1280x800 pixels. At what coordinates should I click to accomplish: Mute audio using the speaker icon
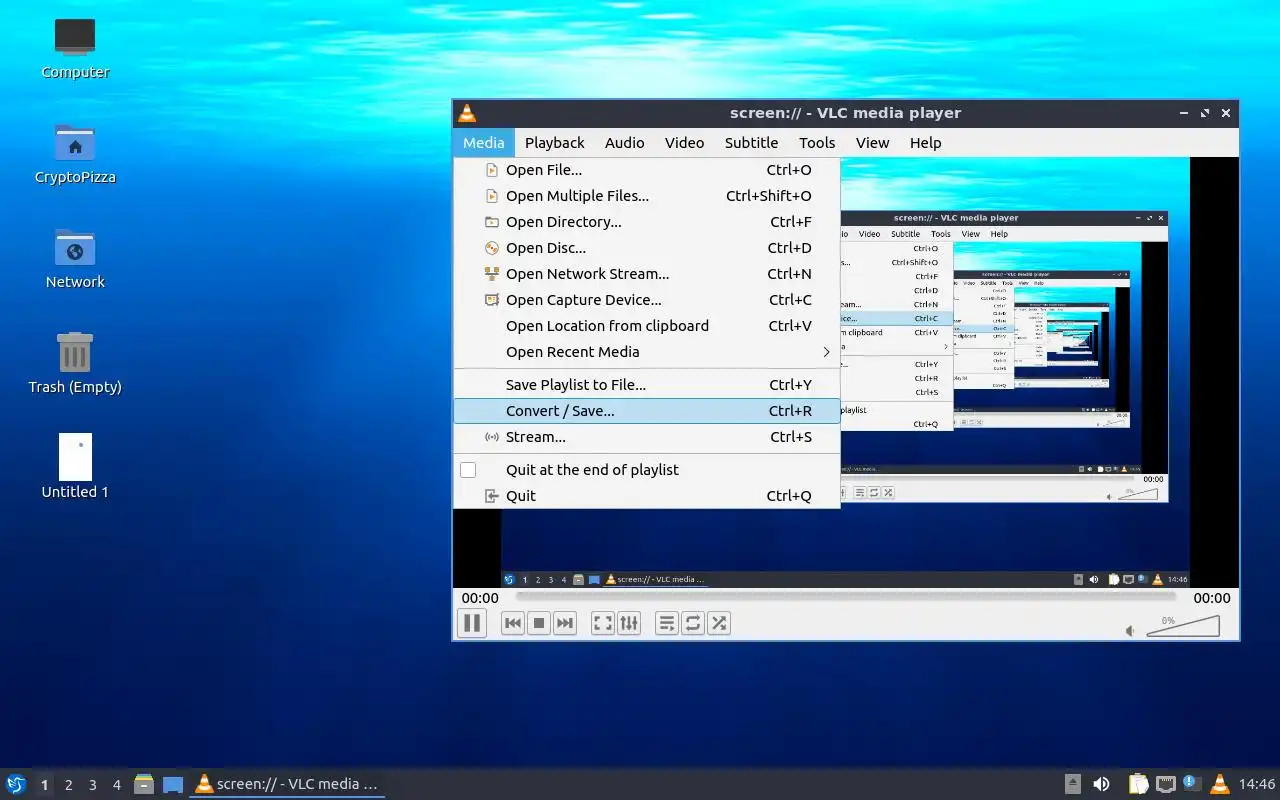[1130, 631]
